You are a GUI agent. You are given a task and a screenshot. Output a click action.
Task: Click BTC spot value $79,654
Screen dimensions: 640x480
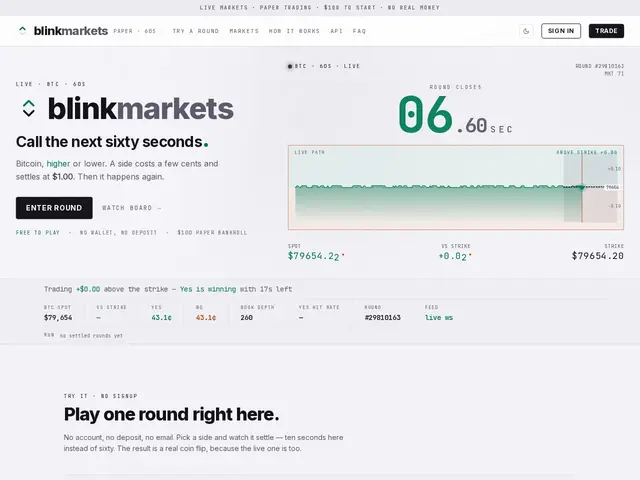tap(58, 317)
